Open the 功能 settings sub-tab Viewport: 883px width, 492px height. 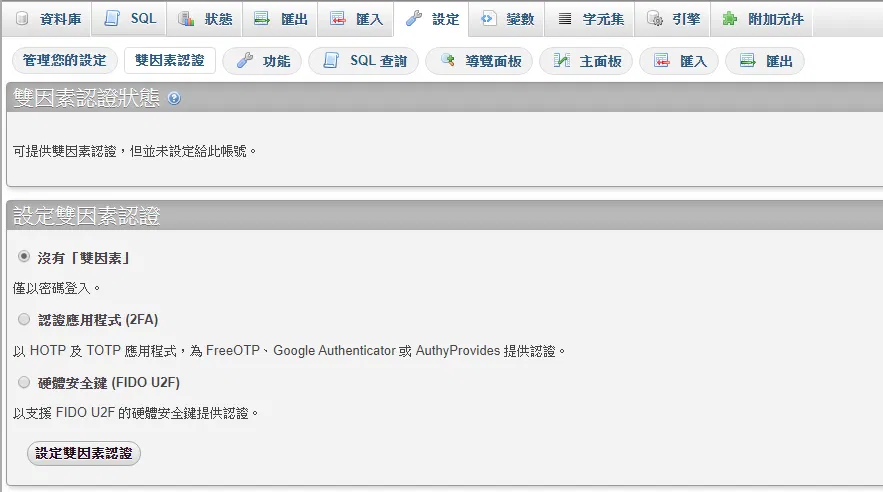coord(262,61)
